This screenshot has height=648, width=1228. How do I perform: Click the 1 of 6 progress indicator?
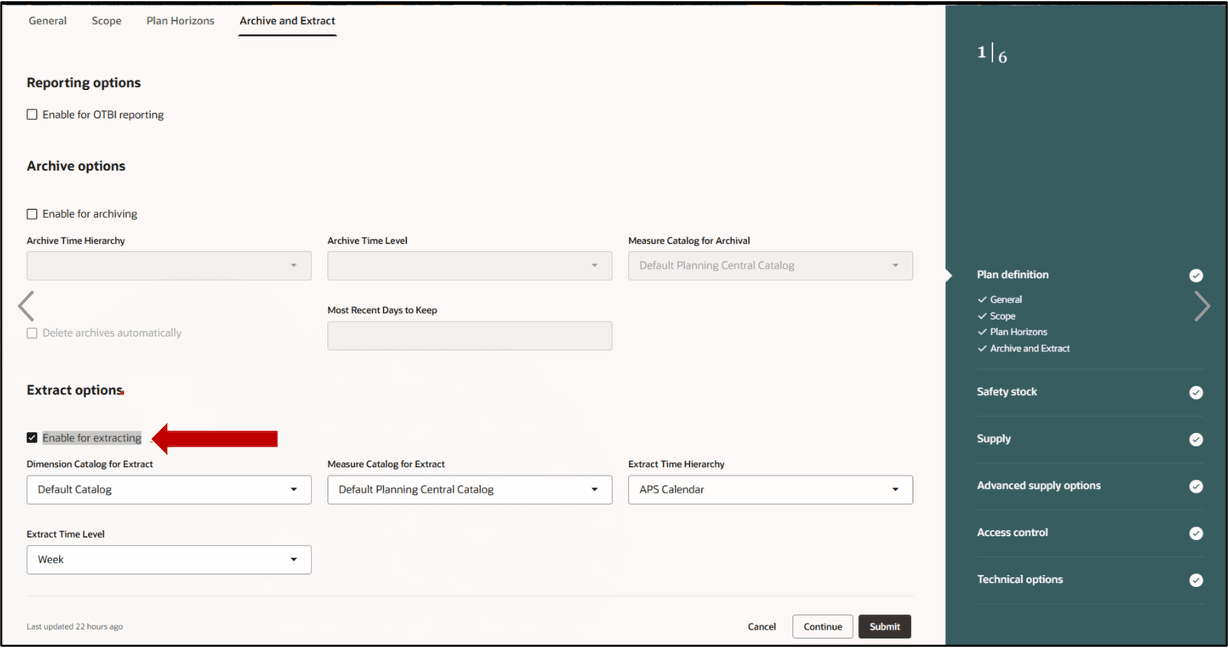(991, 52)
